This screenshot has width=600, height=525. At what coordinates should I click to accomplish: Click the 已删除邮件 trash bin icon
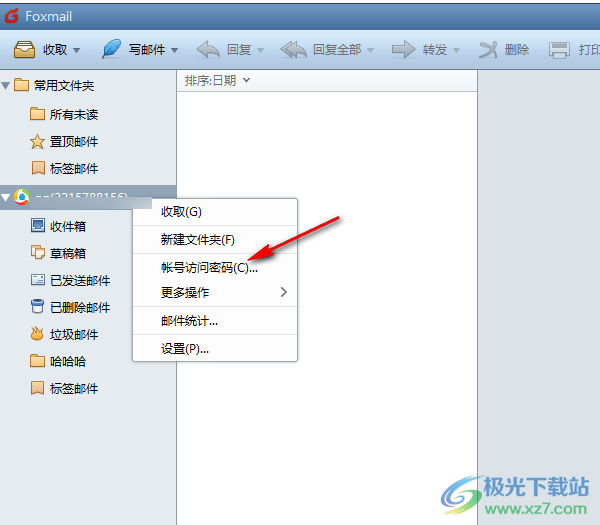[x=37, y=307]
